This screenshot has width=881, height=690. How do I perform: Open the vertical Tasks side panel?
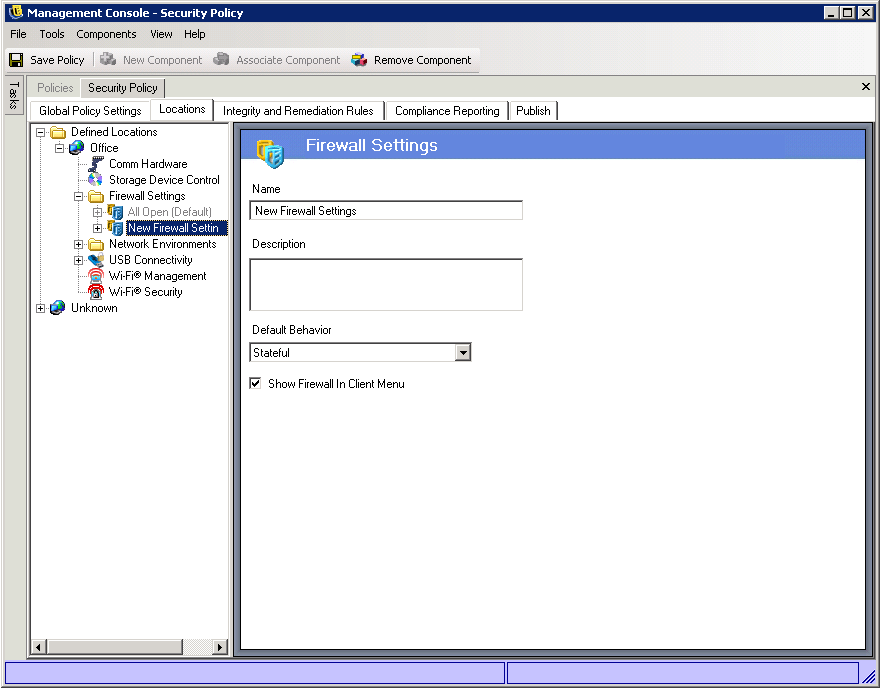[14, 96]
